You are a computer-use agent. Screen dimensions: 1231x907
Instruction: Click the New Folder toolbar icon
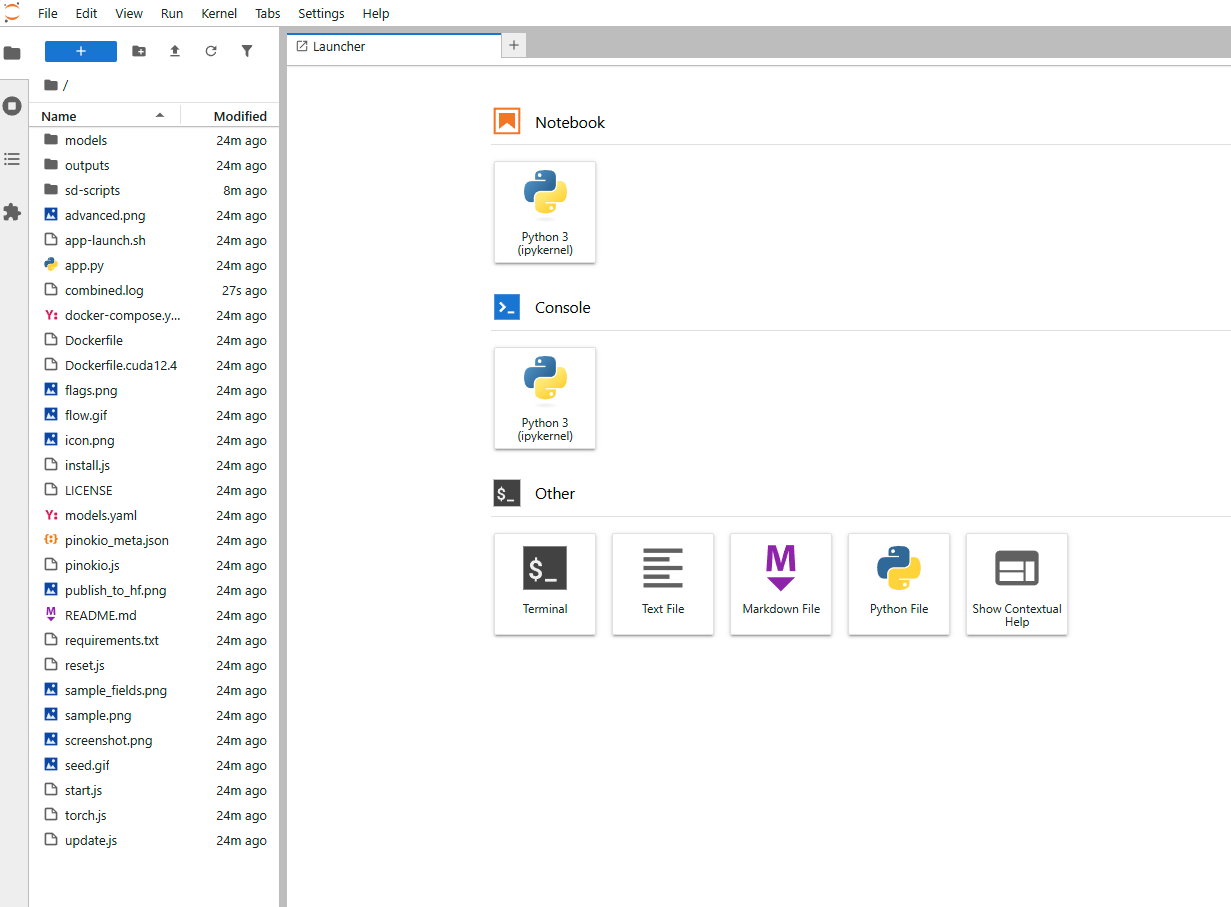pos(139,51)
